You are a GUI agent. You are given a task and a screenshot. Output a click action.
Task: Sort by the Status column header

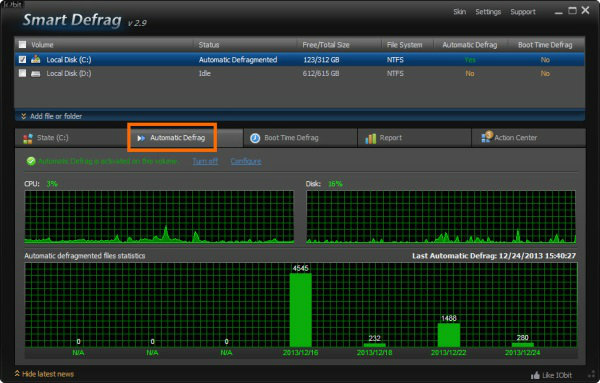pos(209,45)
